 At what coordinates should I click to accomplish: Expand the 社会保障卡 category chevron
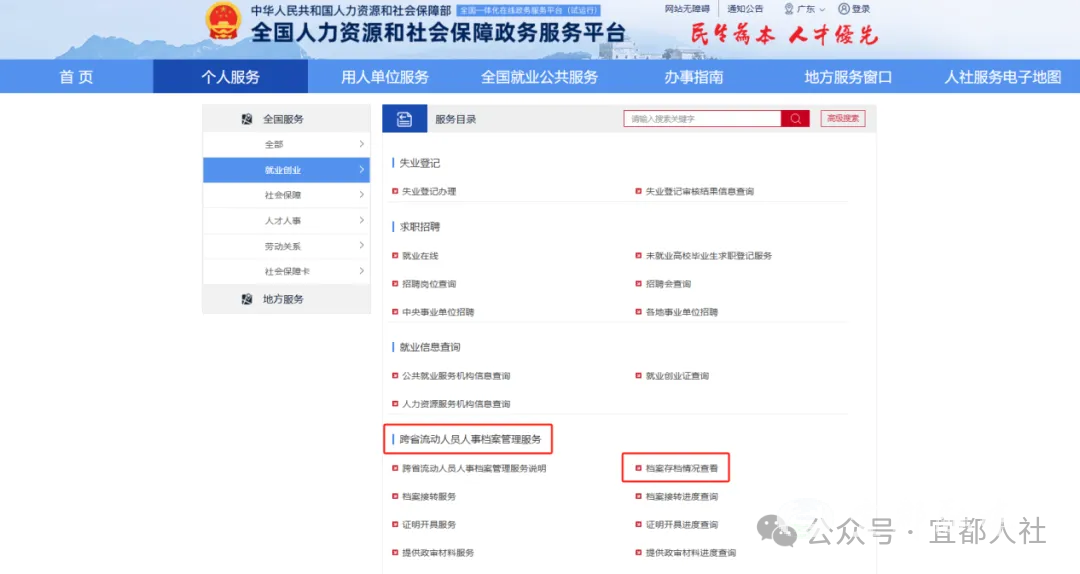pos(362,271)
